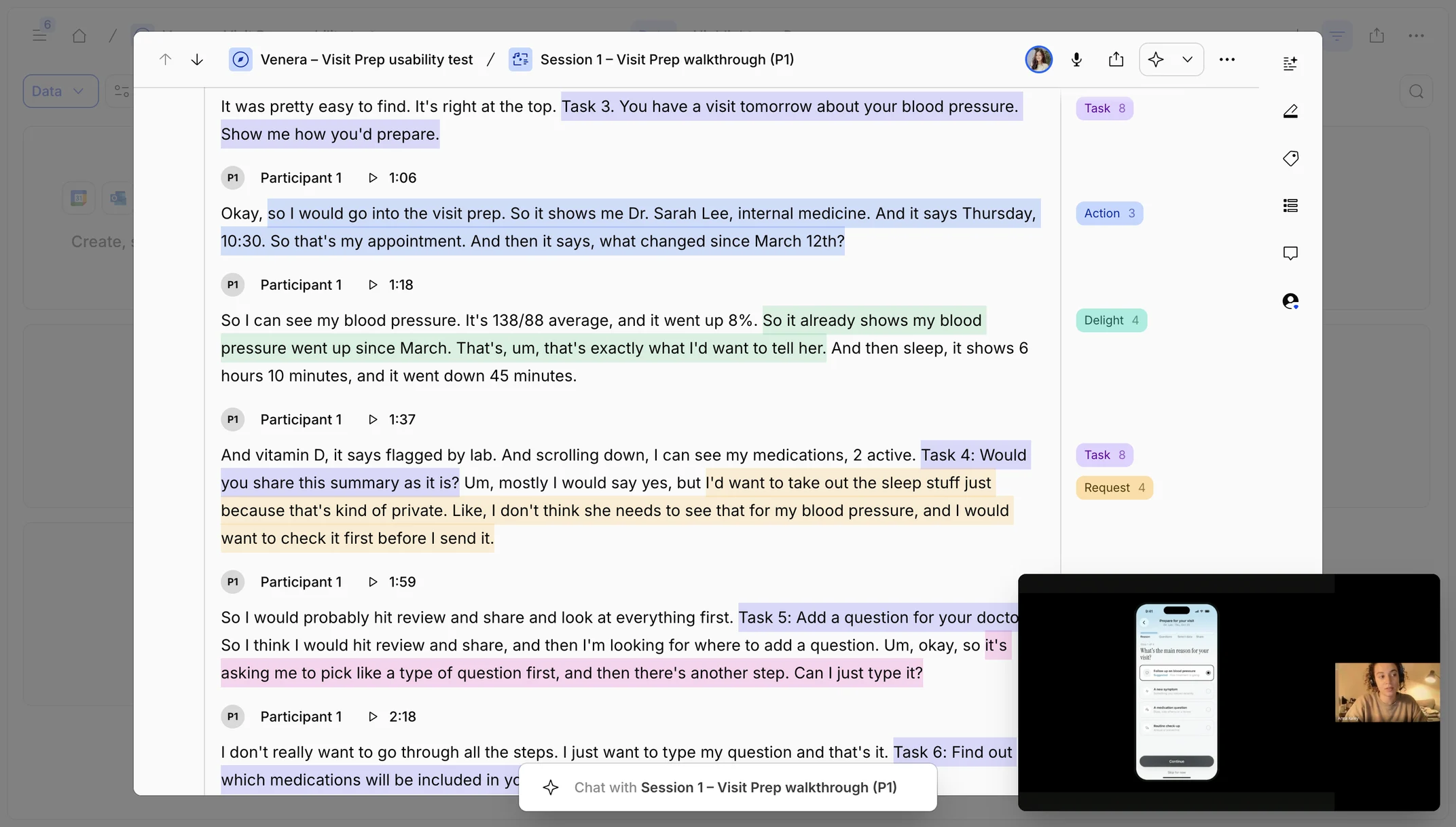
Task: Click the home icon in background window
Action: [79, 35]
